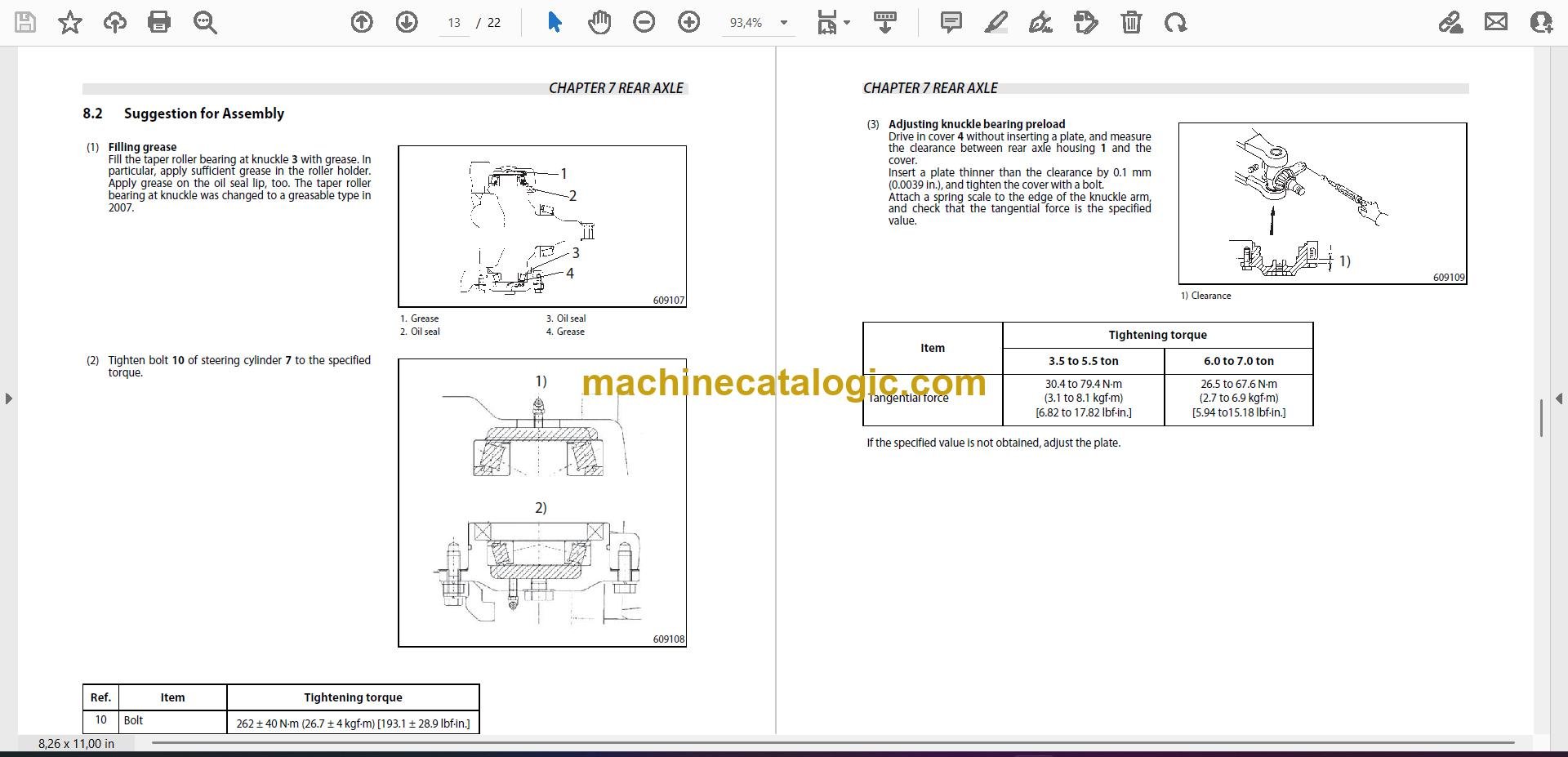Click the '1. Grease' legend entry
The width and height of the screenshot is (1568, 757).
(x=419, y=318)
